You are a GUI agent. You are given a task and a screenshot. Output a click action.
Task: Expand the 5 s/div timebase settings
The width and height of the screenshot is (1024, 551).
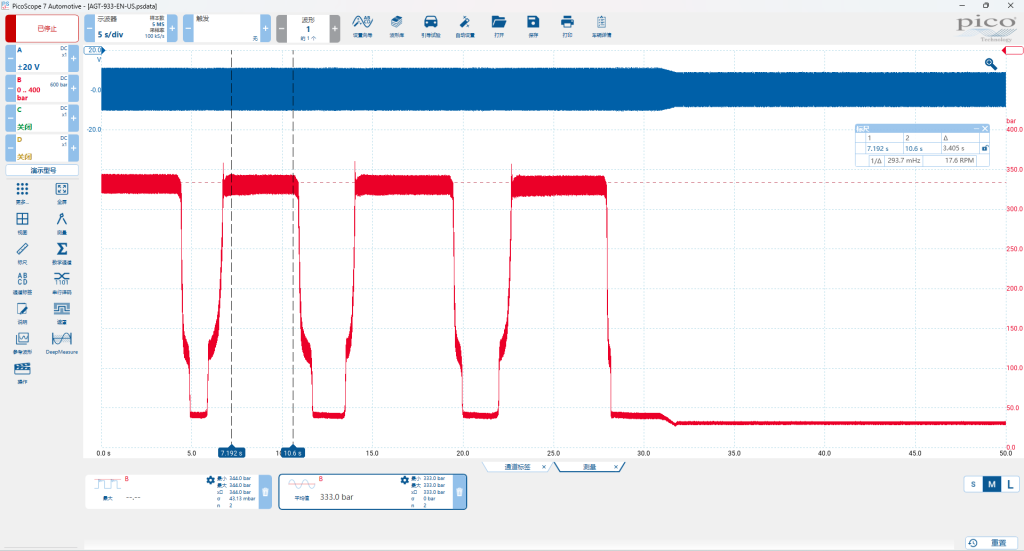click(131, 29)
